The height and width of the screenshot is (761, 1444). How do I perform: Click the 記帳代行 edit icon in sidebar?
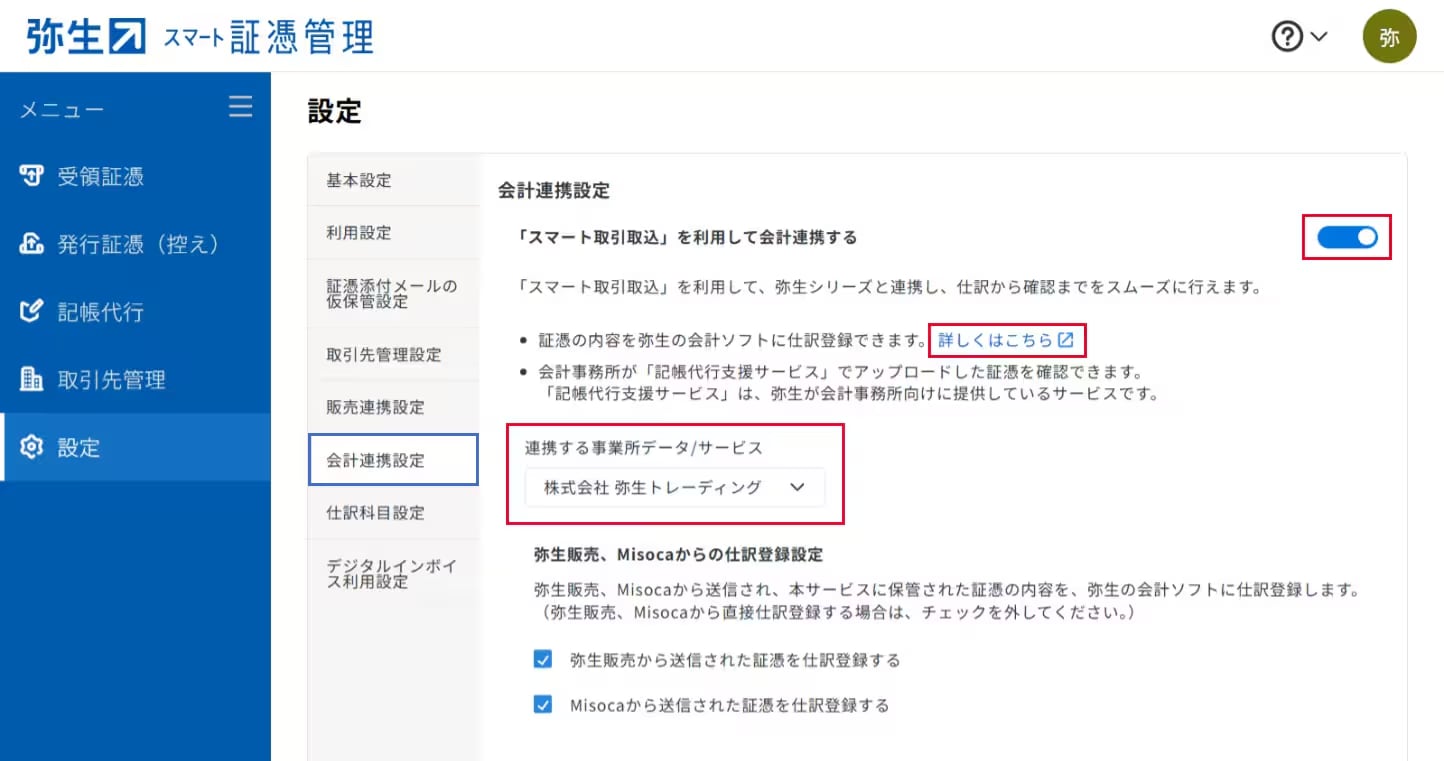click(x=32, y=312)
